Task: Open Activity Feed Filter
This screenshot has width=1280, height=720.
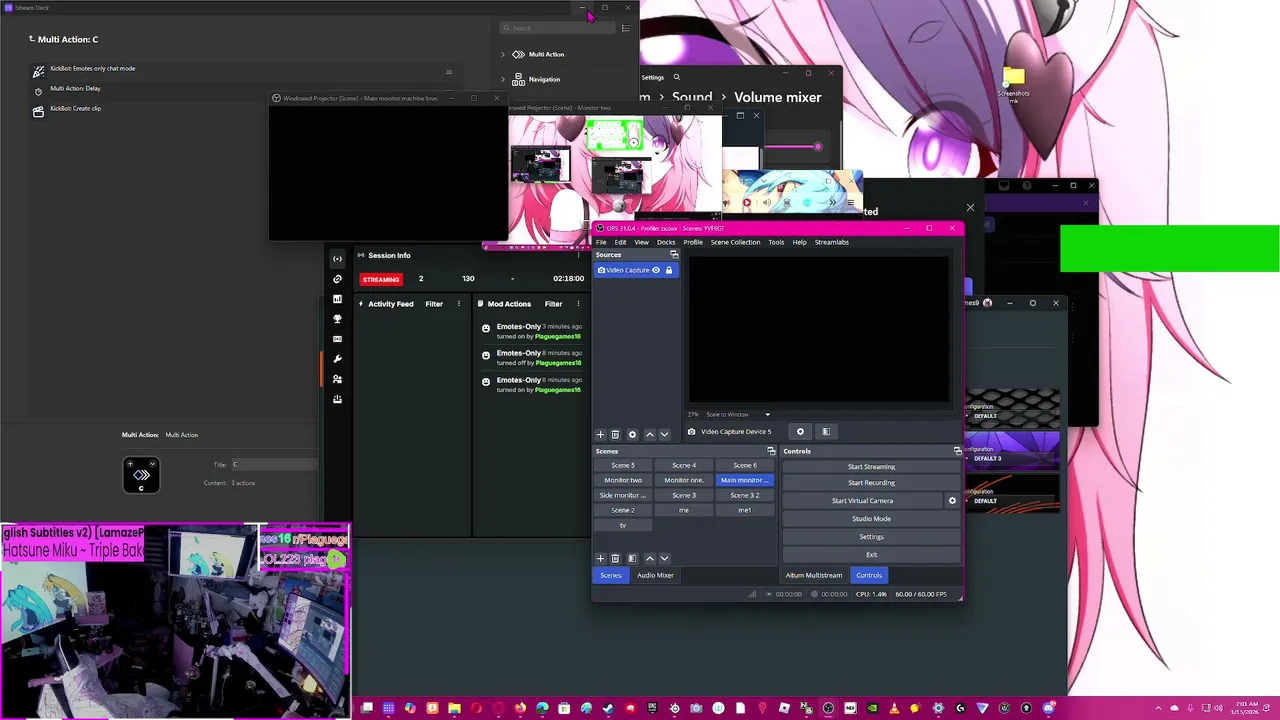Action: coord(434,304)
